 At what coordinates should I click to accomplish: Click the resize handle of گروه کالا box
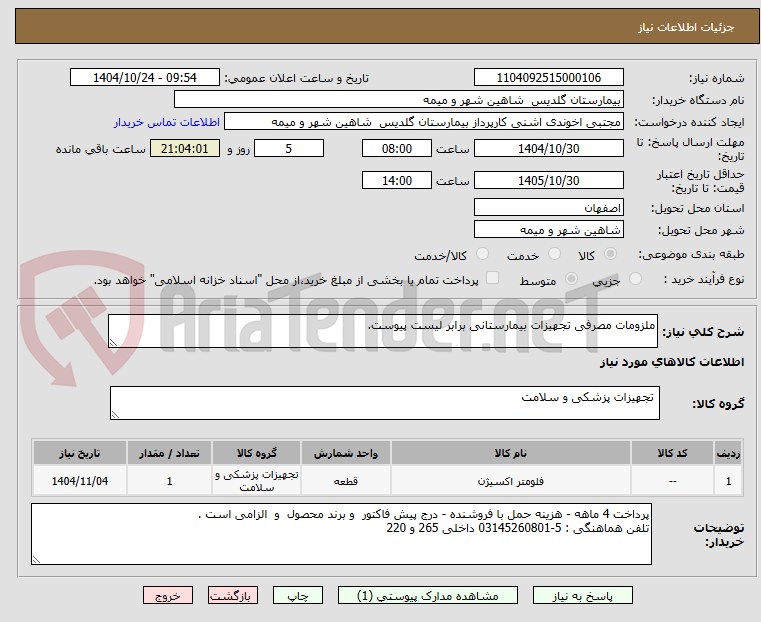[115, 415]
